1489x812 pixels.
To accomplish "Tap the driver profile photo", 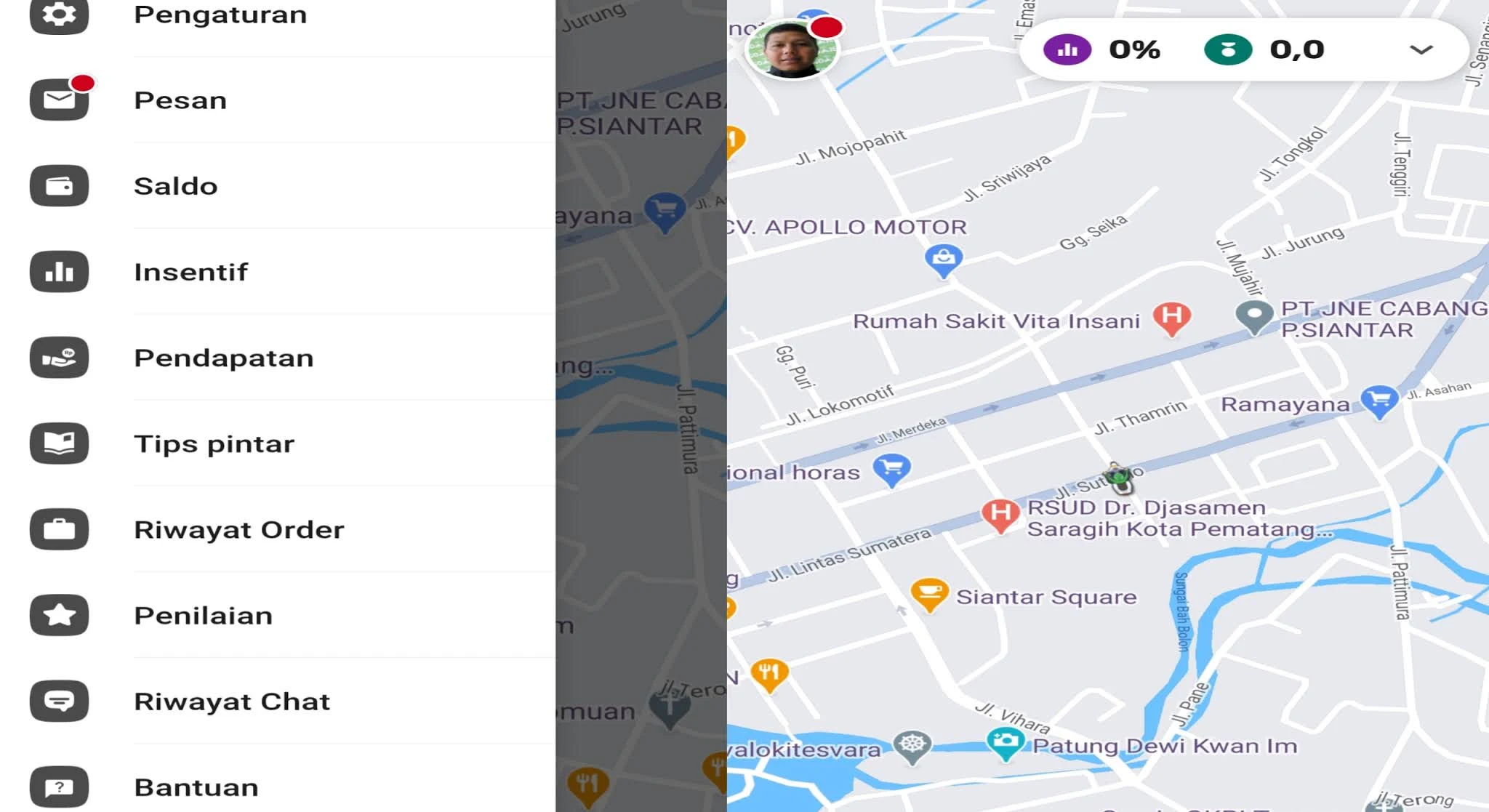I will pyautogui.click(x=792, y=49).
